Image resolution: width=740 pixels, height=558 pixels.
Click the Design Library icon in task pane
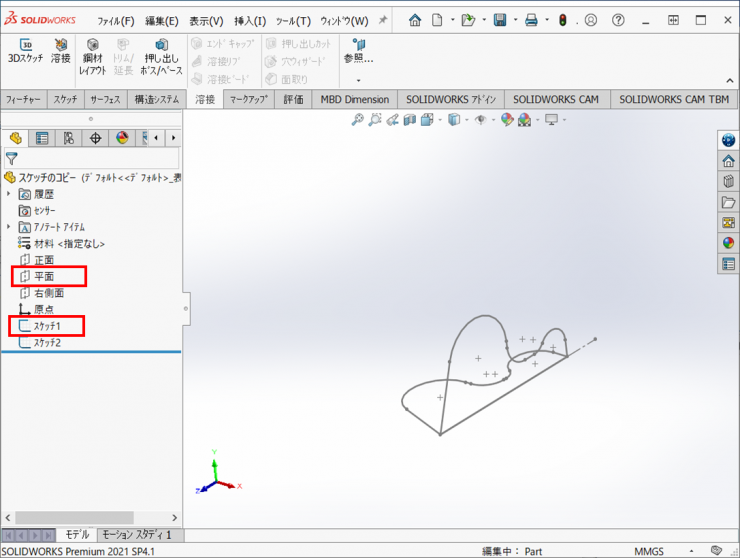tap(728, 181)
